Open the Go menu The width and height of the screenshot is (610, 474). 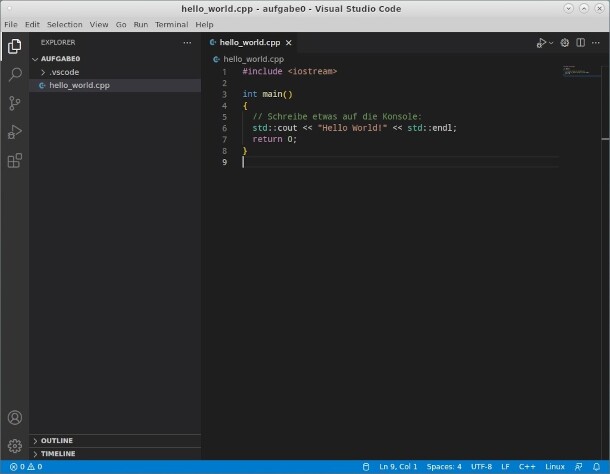[121, 25]
